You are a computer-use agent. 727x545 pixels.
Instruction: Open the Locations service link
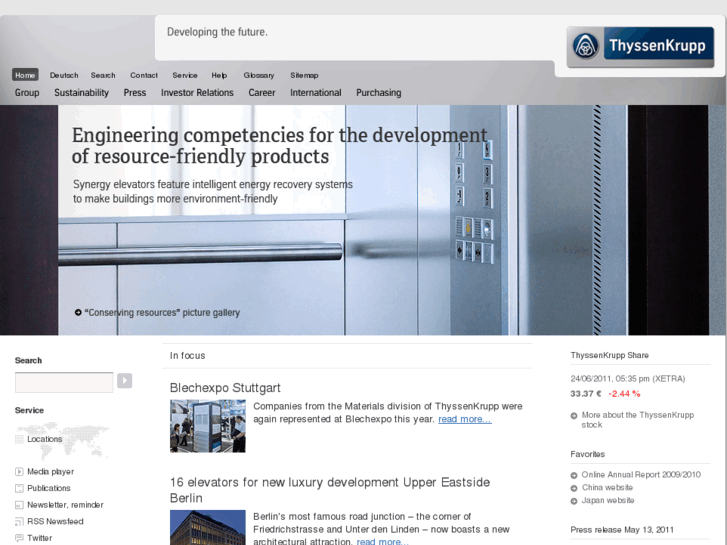pyautogui.click(x=45, y=439)
